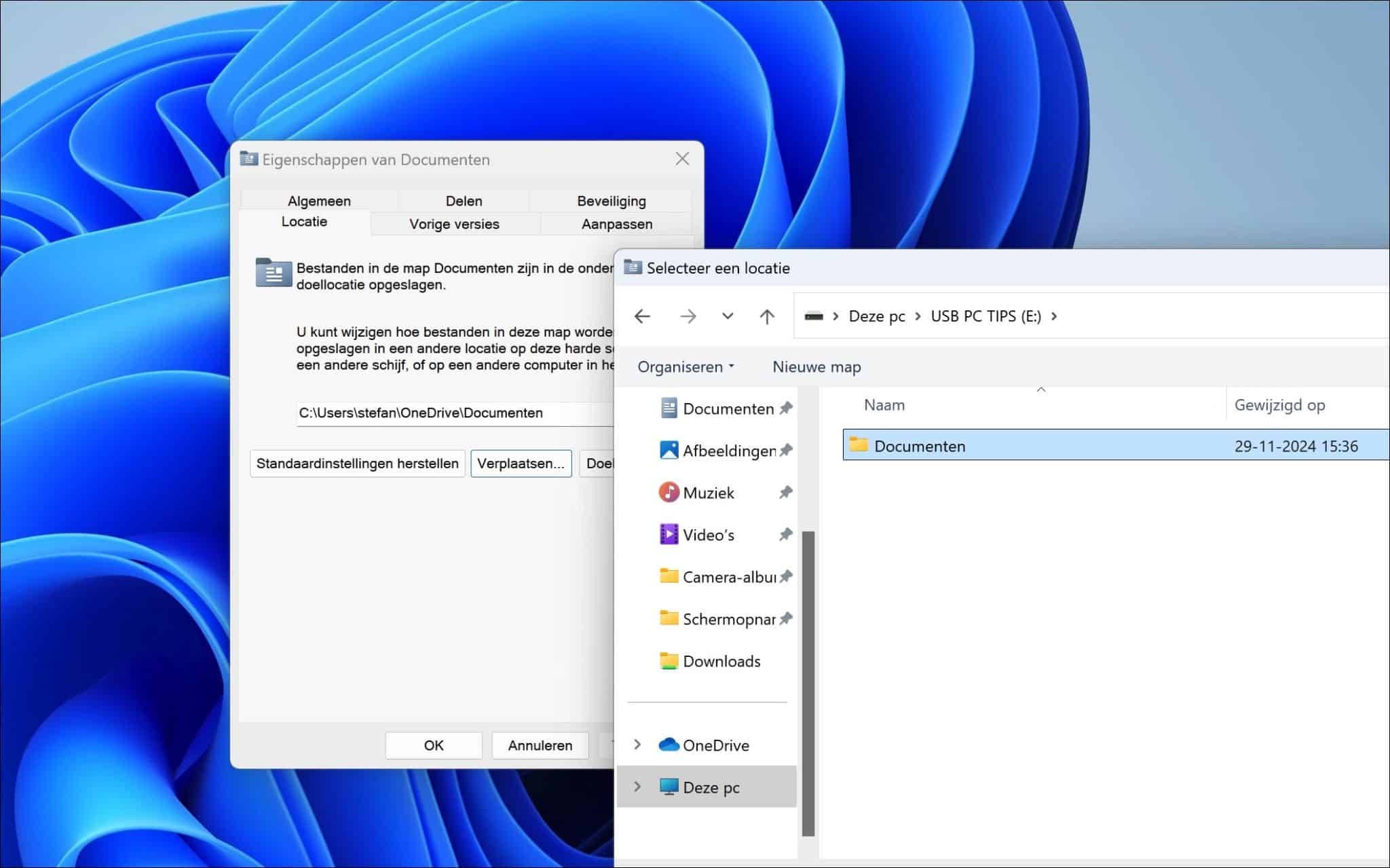
Task: Unpin Documenten via its pin icon
Action: (x=786, y=409)
